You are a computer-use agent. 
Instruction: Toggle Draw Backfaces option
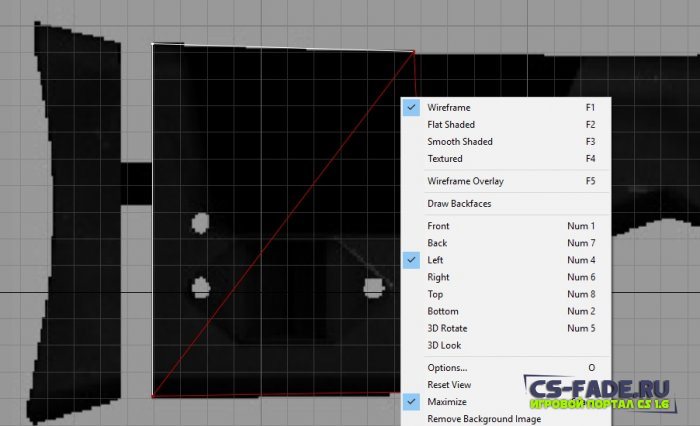tap(506, 204)
